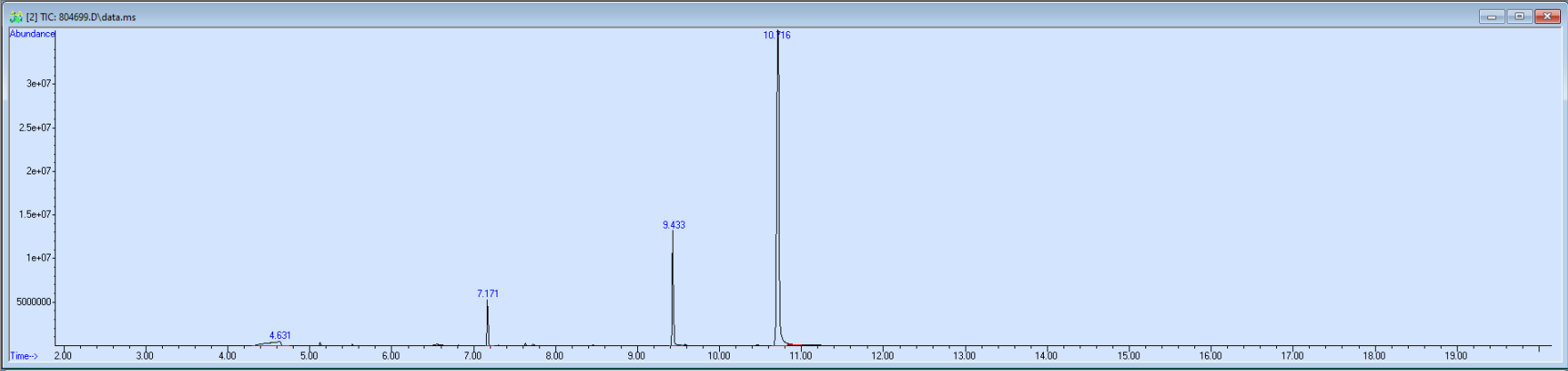Click the peak label 10.716
This screenshot has width=1568, height=371.
(777, 36)
